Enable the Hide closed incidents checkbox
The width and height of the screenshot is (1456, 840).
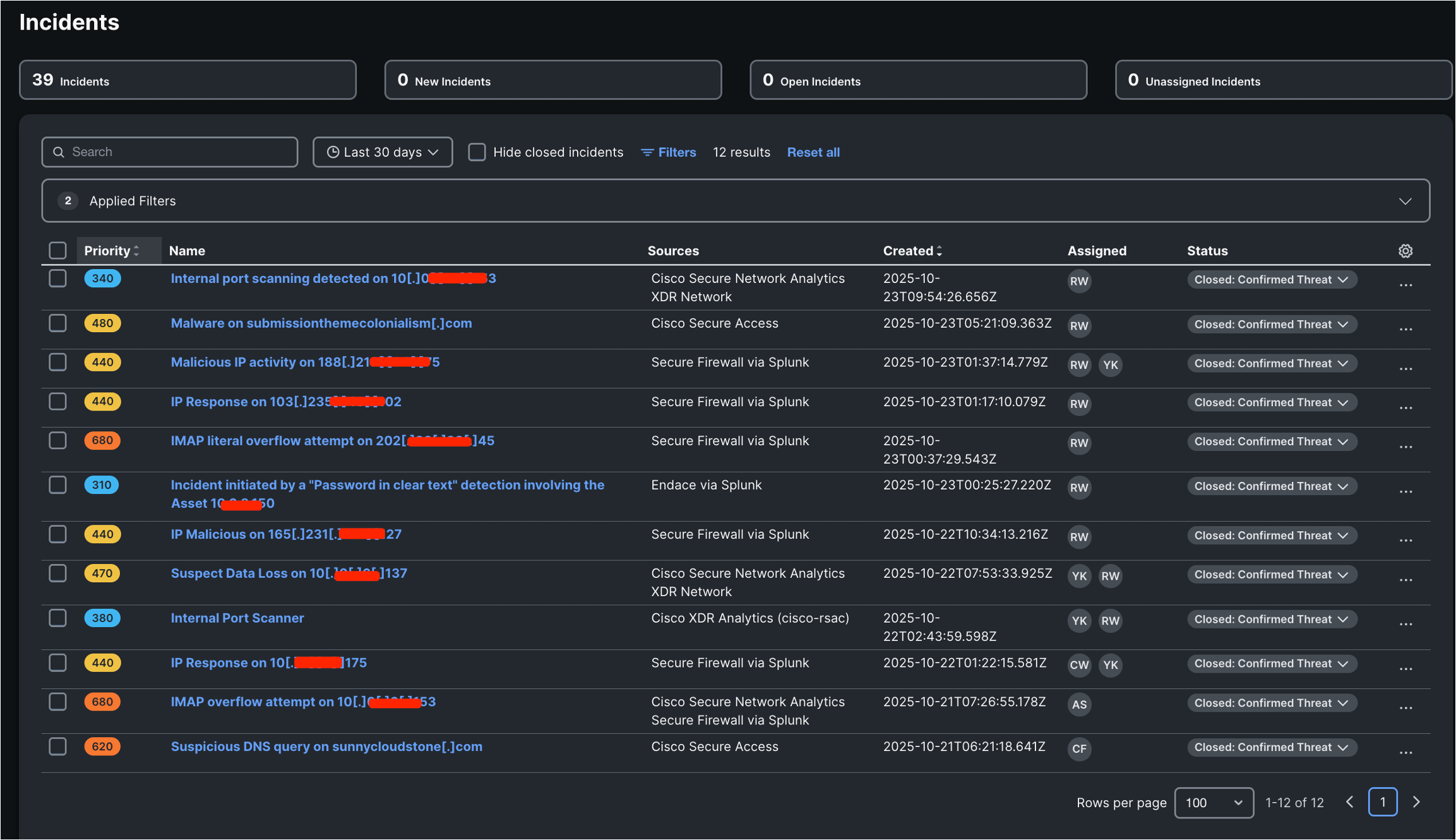coord(477,152)
